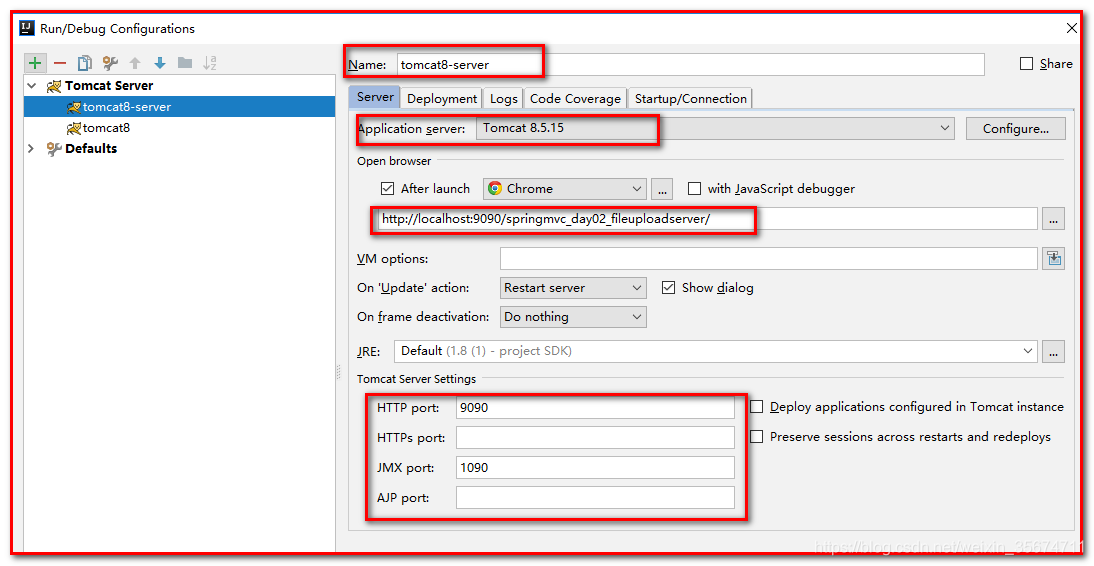
Task: Switch to the Deployment tab
Action: 442,98
